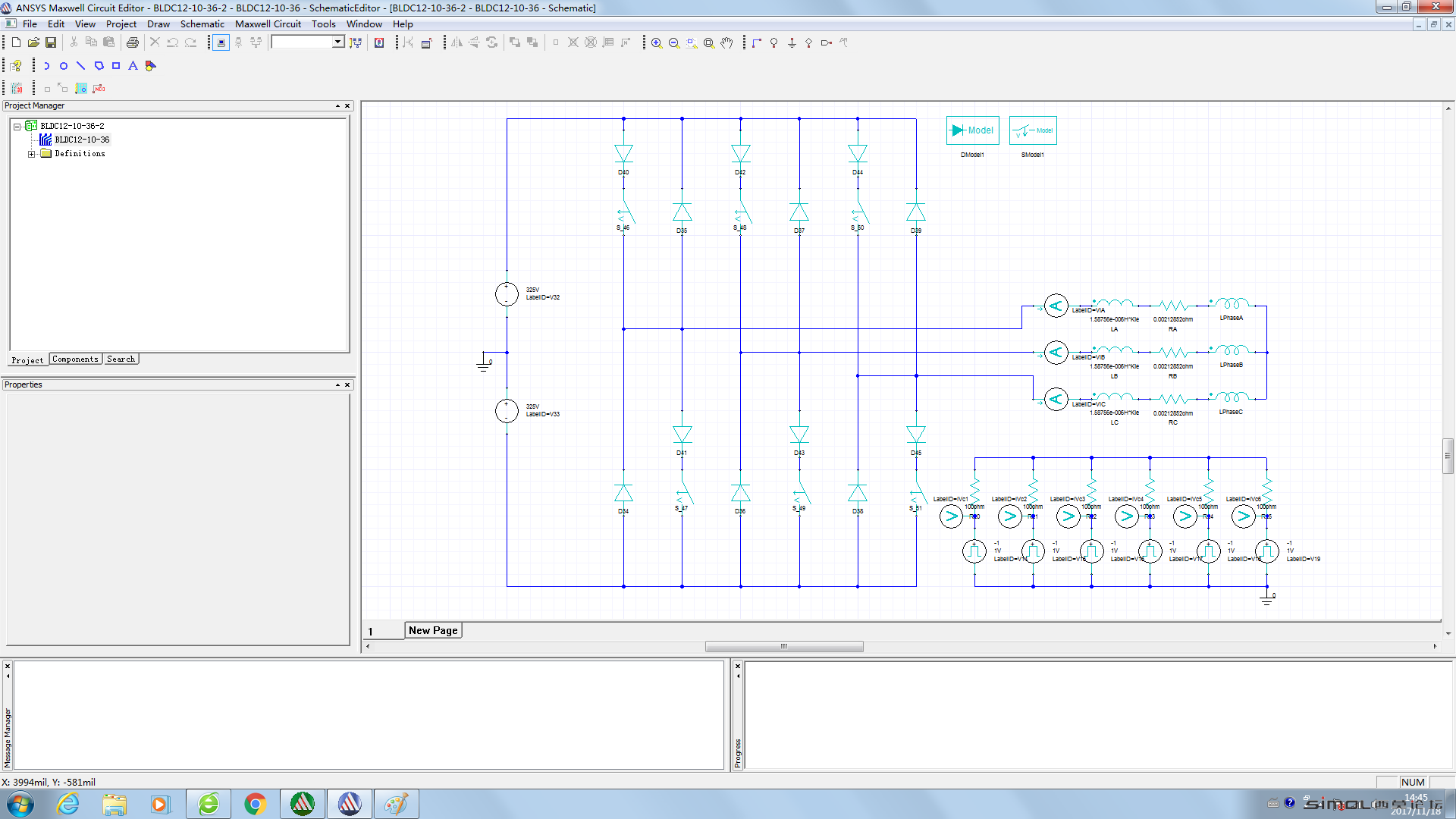
Task: Click the Zoom In magnifier icon
Action: coord(657,42)
